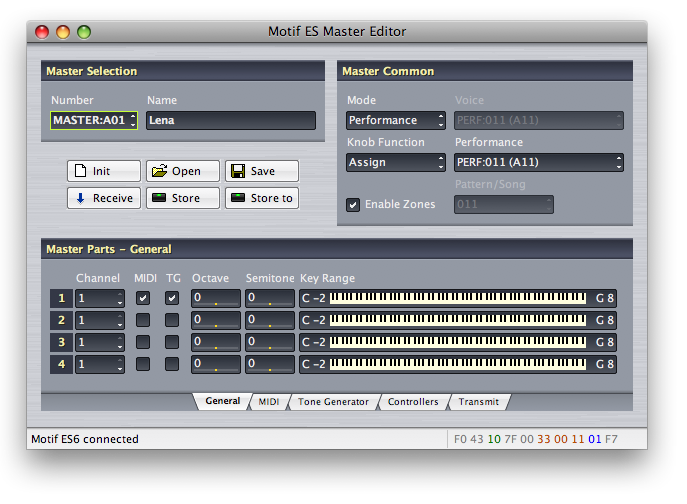Click the Save button with floppy disk icon

coord(261,171)
